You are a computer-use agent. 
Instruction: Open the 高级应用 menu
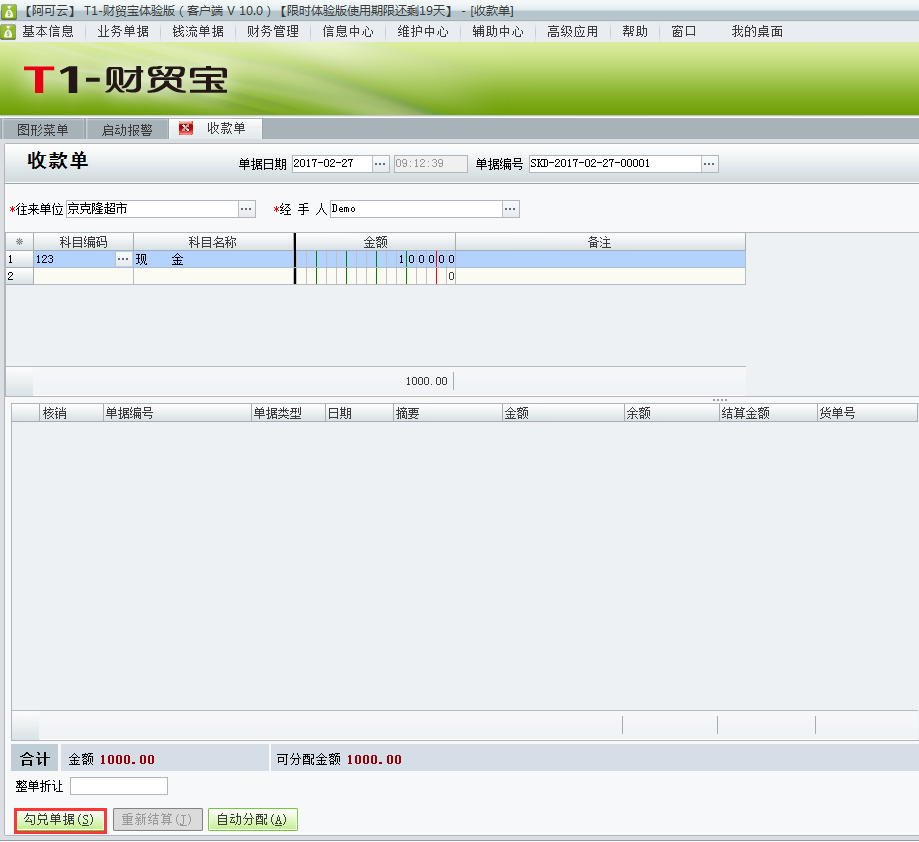click(x=574, y=31)
